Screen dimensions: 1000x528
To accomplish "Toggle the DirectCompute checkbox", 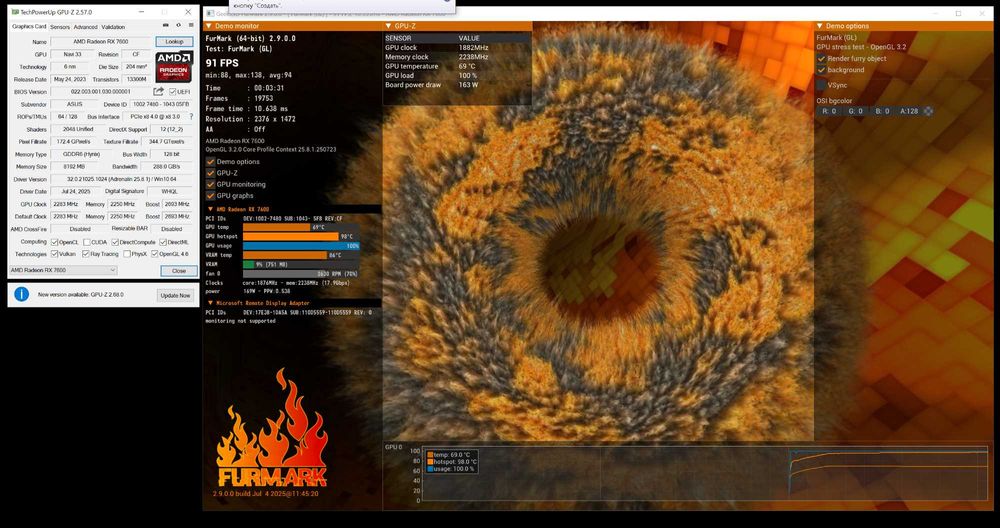I will (x=115, y=242).
